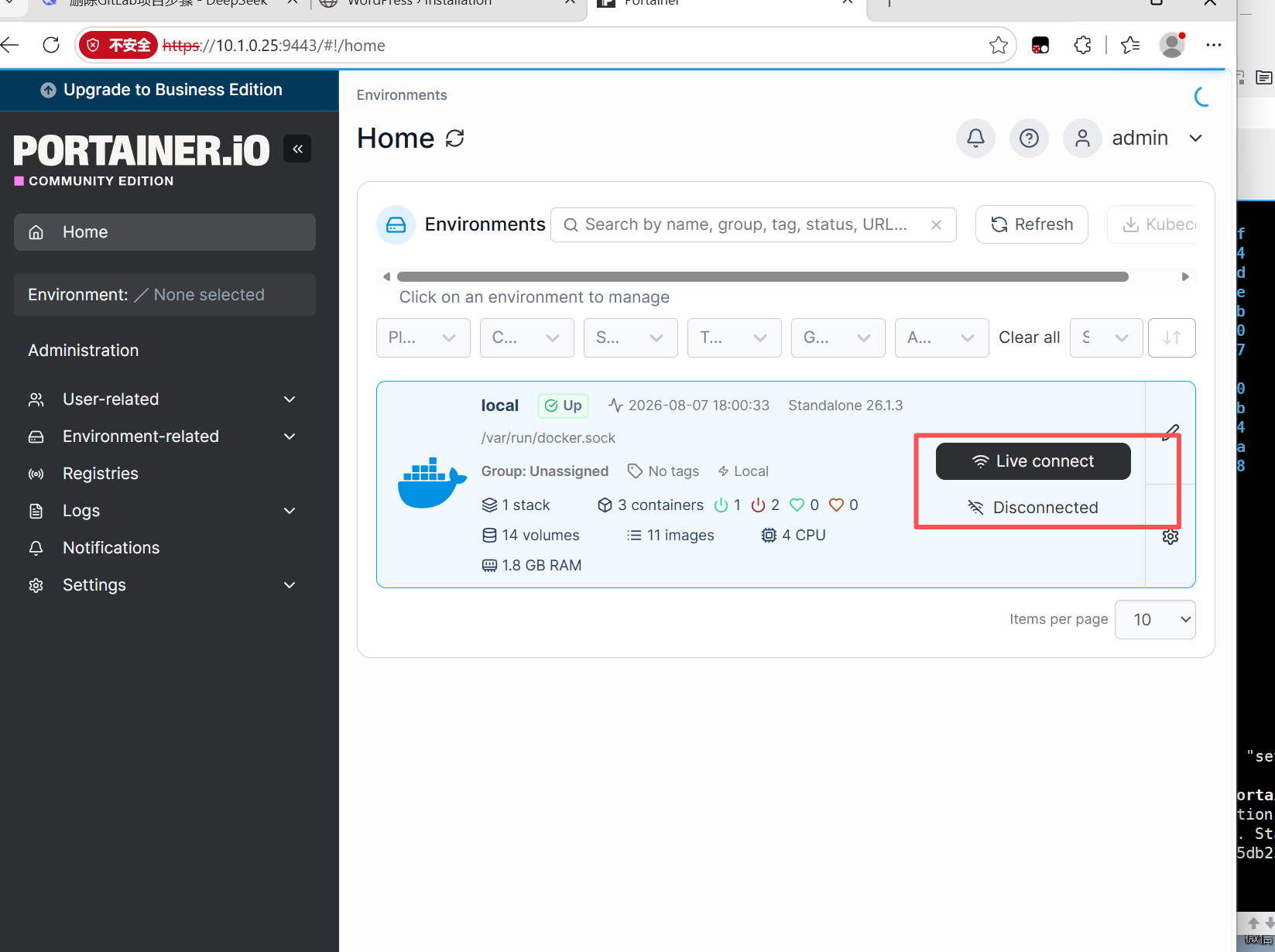This screenshot has height=952, width=1275.
Task: Click the red-badged extension icon in toolbar
Action: (x=1040, y=45)
